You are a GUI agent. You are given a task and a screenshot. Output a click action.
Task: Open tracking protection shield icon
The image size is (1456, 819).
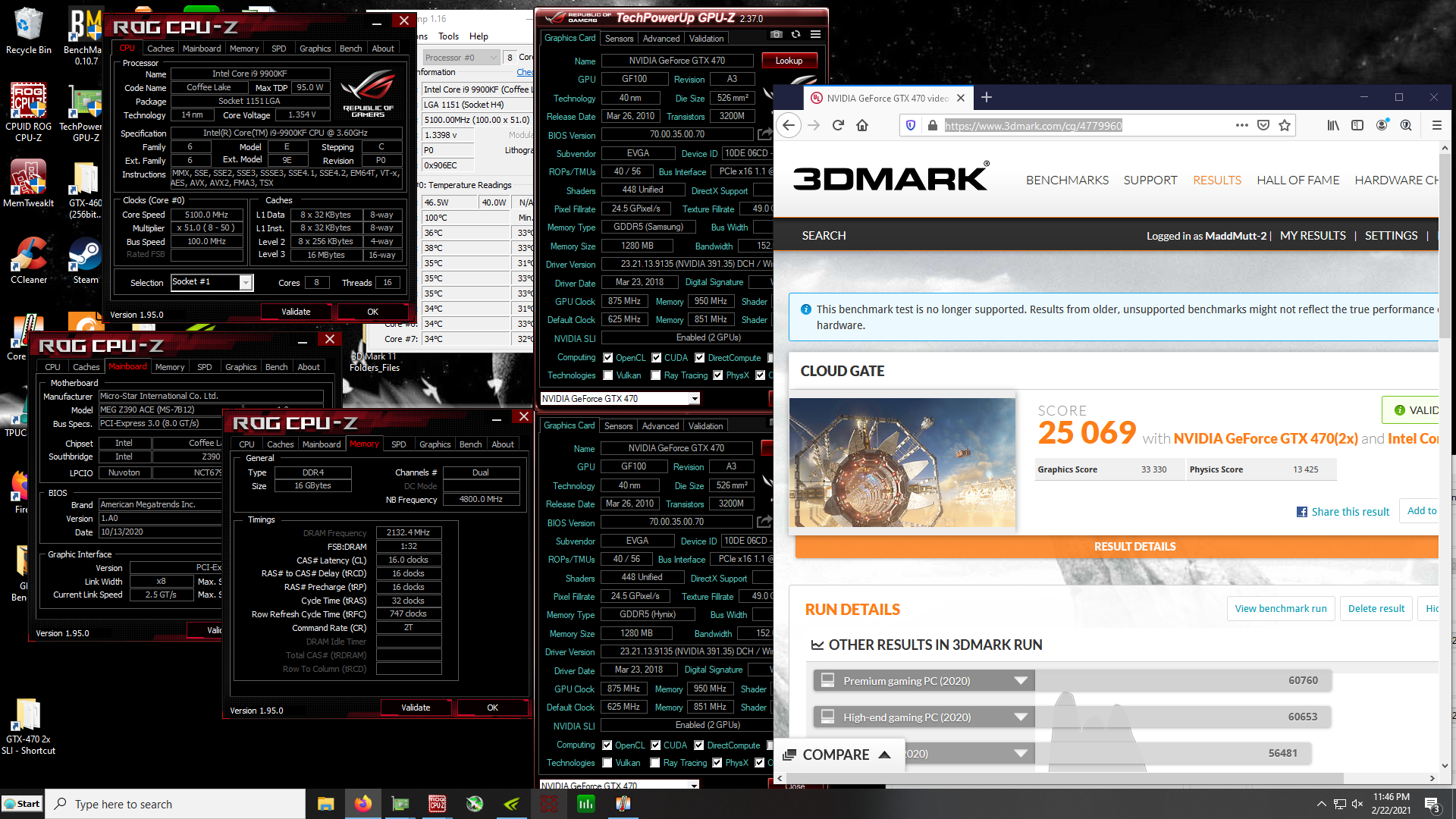(911, 125)
